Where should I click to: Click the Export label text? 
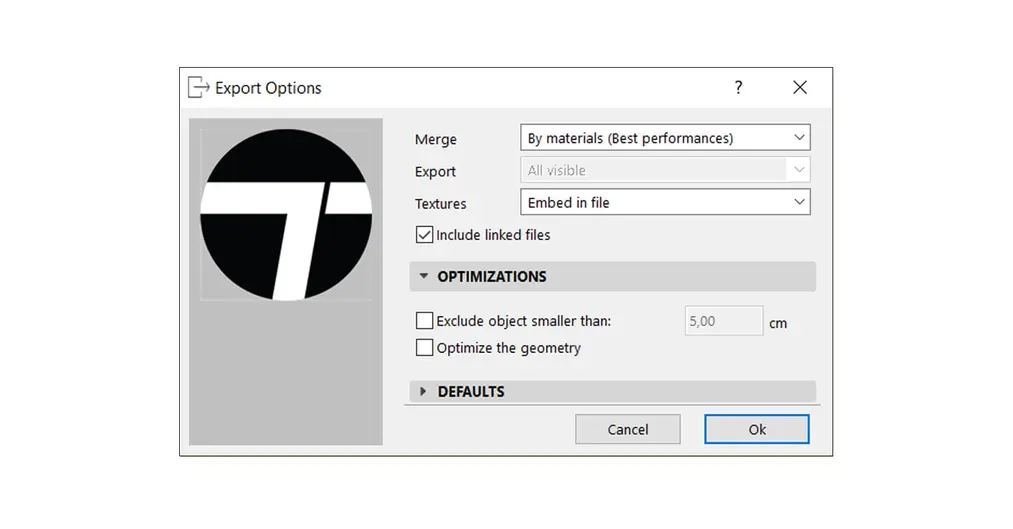point(435,172)
